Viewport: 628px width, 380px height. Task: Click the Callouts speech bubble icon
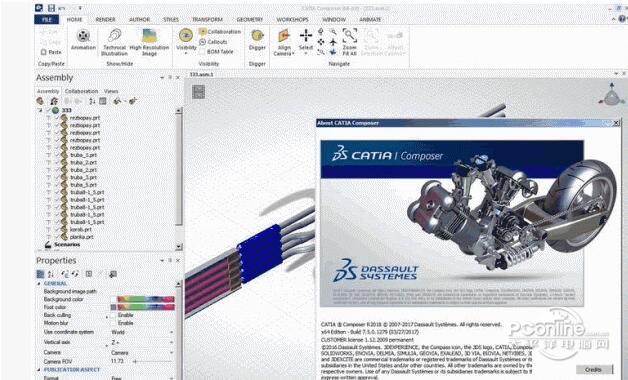click(202, 42)
